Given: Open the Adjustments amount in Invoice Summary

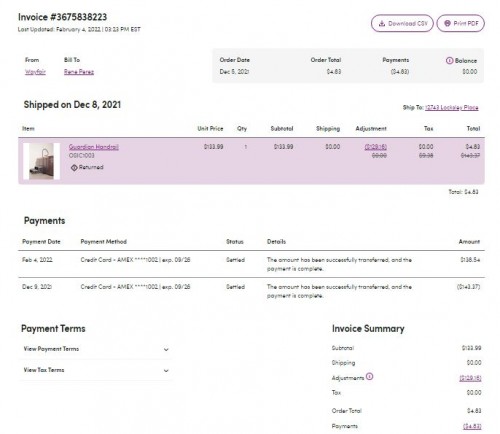Looking at the screenshot, I should tap(470, 378).
